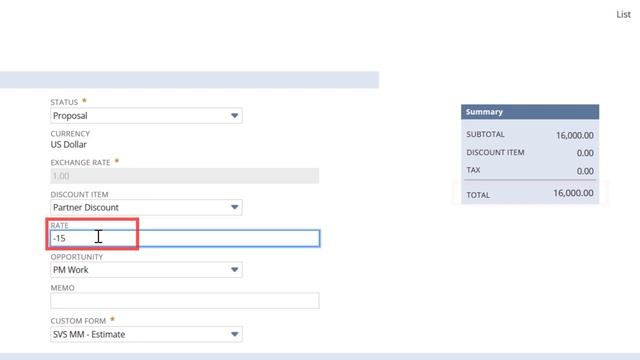Click the TOTAL label in Summary
640x360 pixels.
click(x=478, y=195)
